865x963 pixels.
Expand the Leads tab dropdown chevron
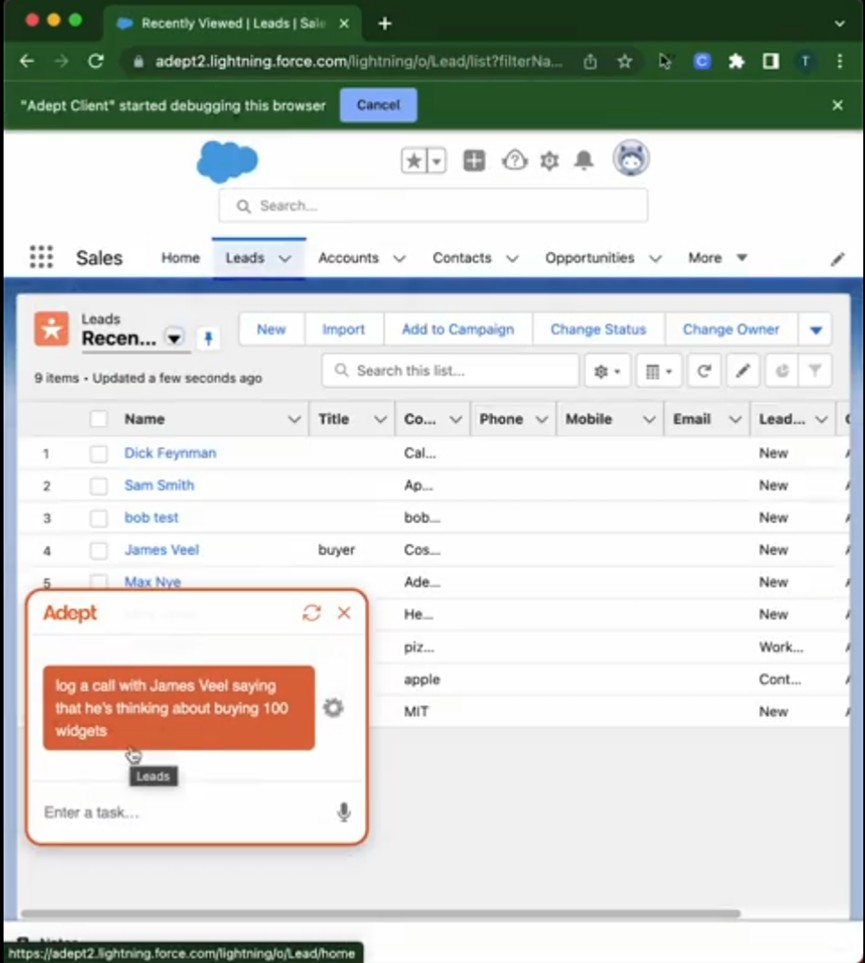pyautogui.click(x=285, y=258)
